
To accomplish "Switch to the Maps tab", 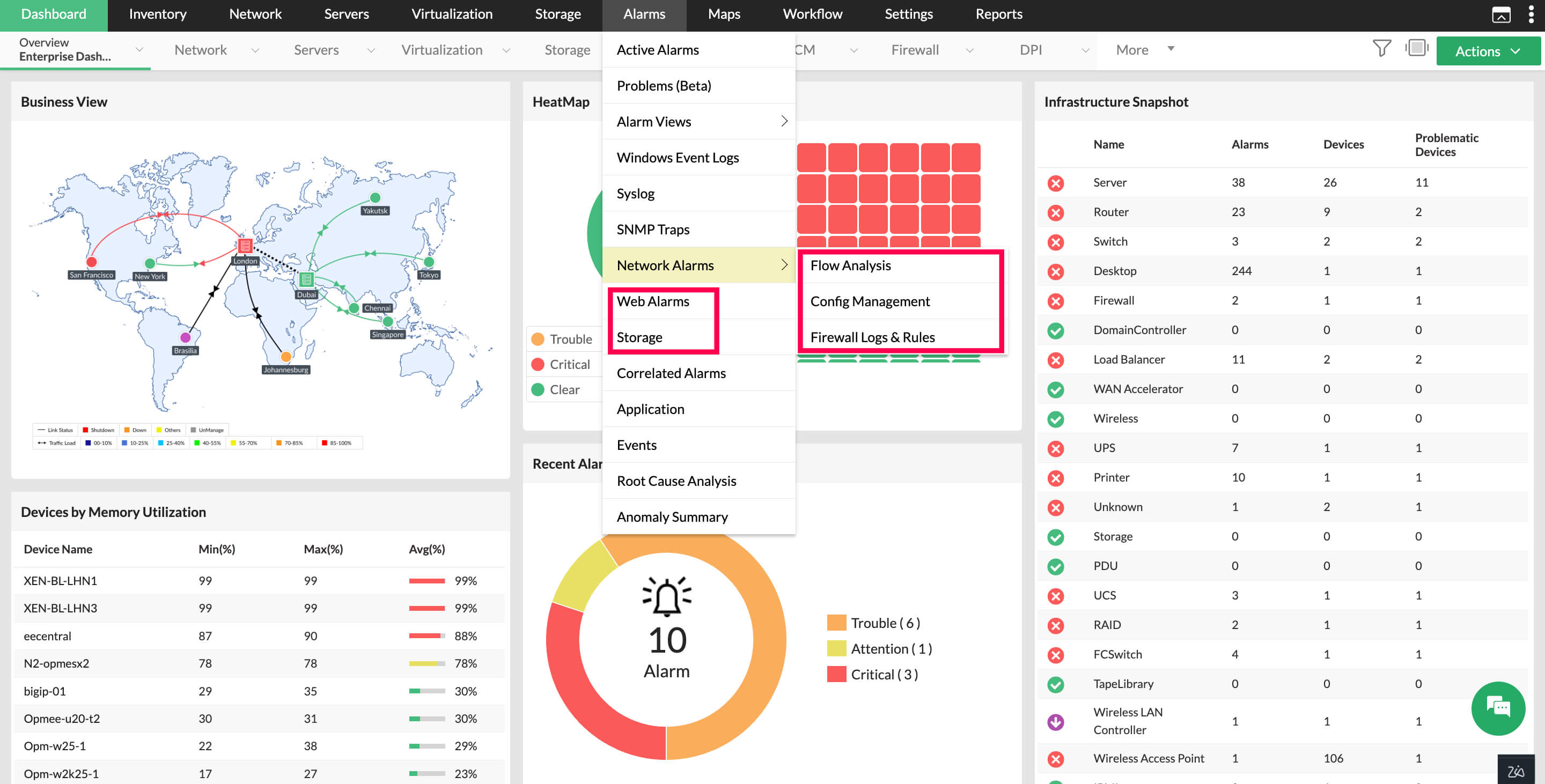I will [724, 14].
